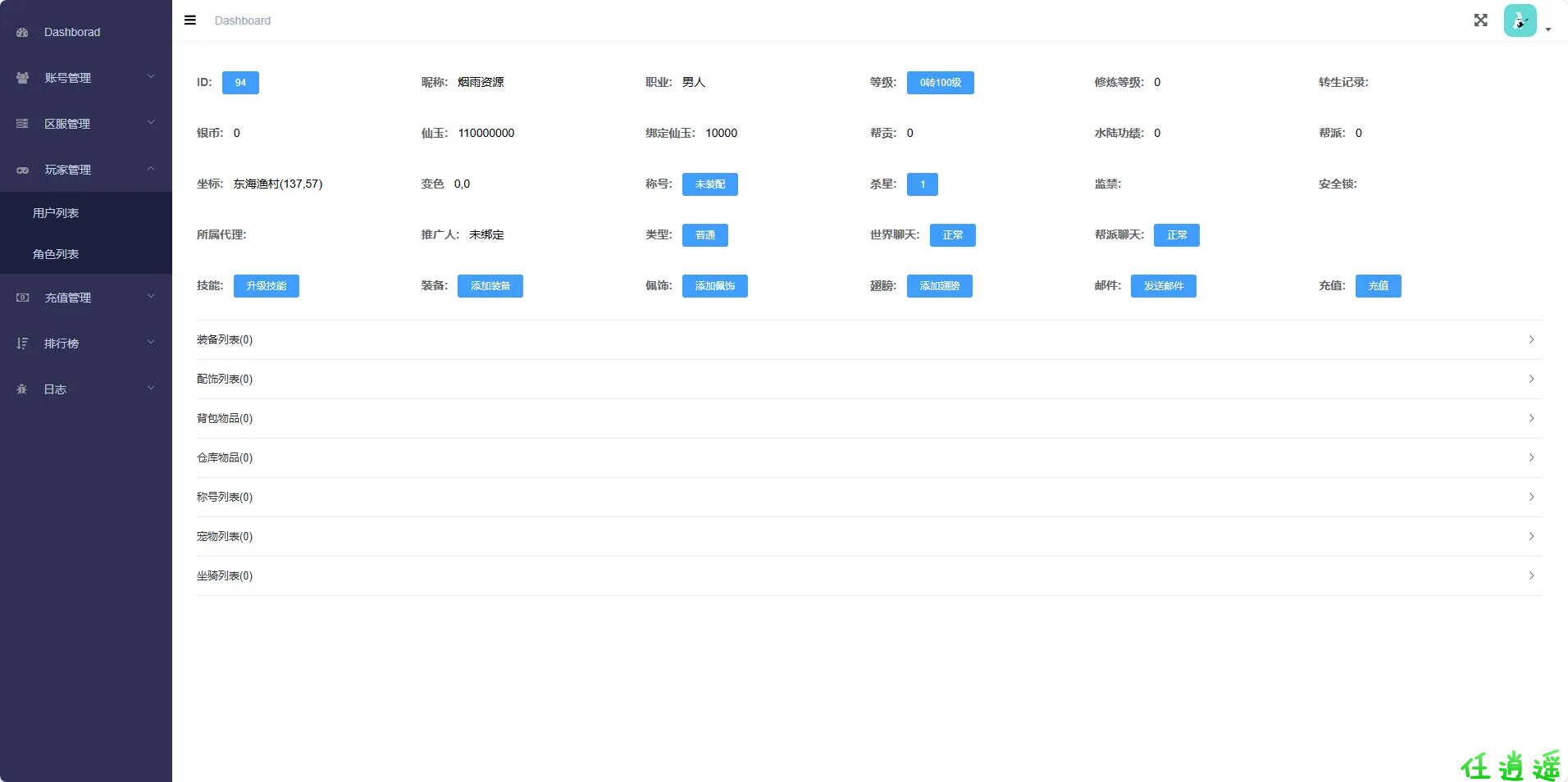This screenshot has height=782, width=1568.
Task: Collapse the 玩家管理 sidebar menu
Action: tap(86, 170)
